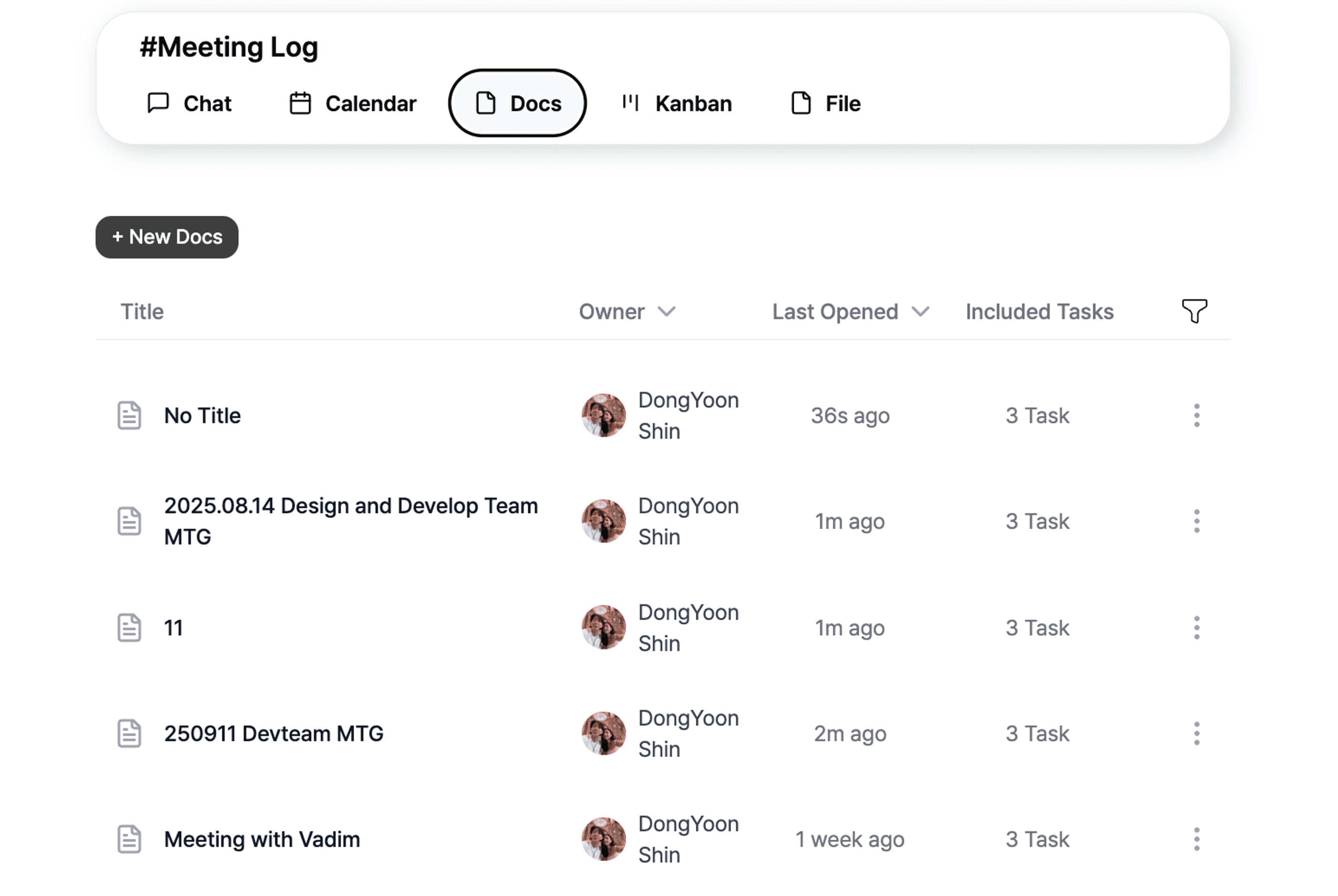1338x896 pixels.
Task: Open 2025.08.14 Design and Develop Team MTG
Action: pos(351,521)
